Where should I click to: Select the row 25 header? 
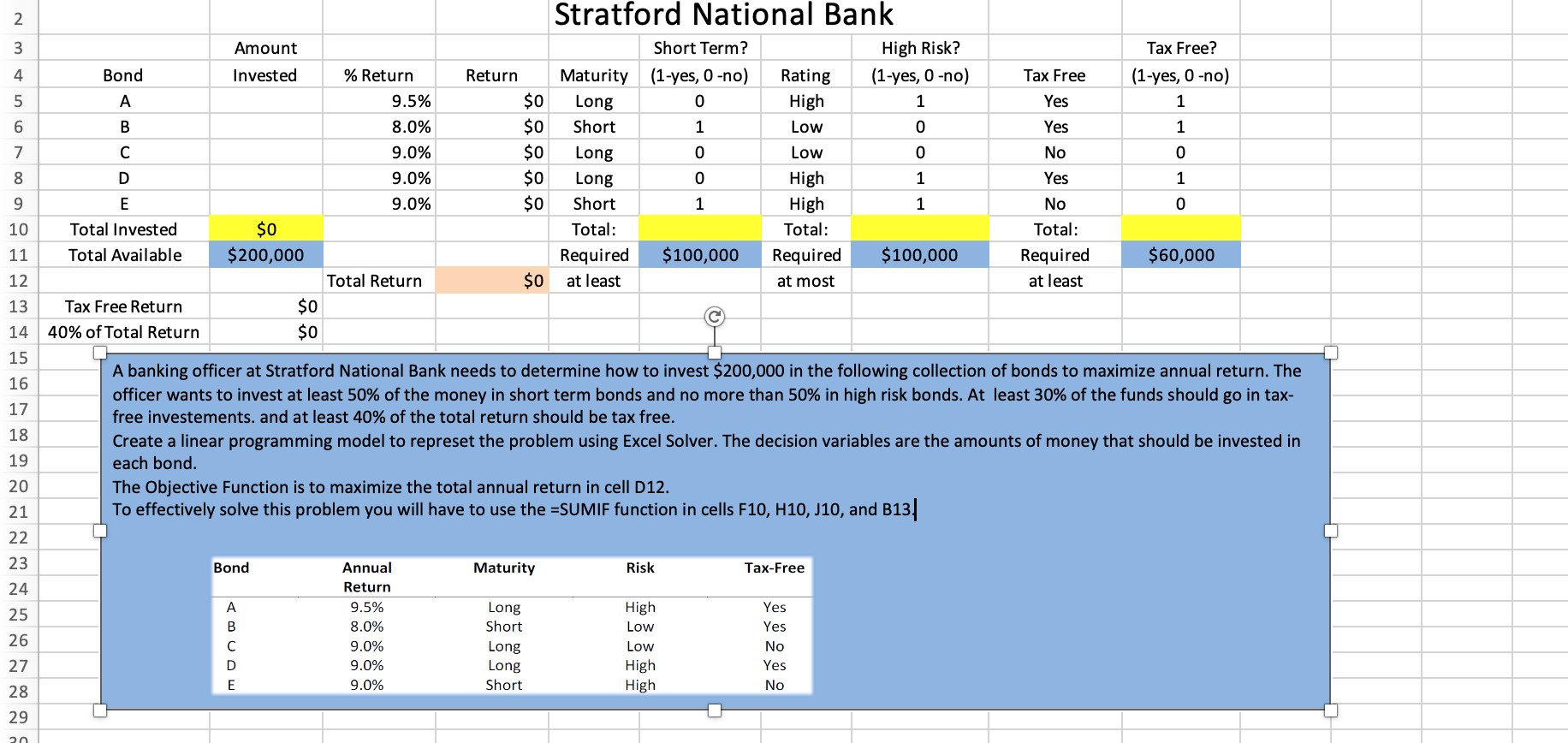click(19, 615)
